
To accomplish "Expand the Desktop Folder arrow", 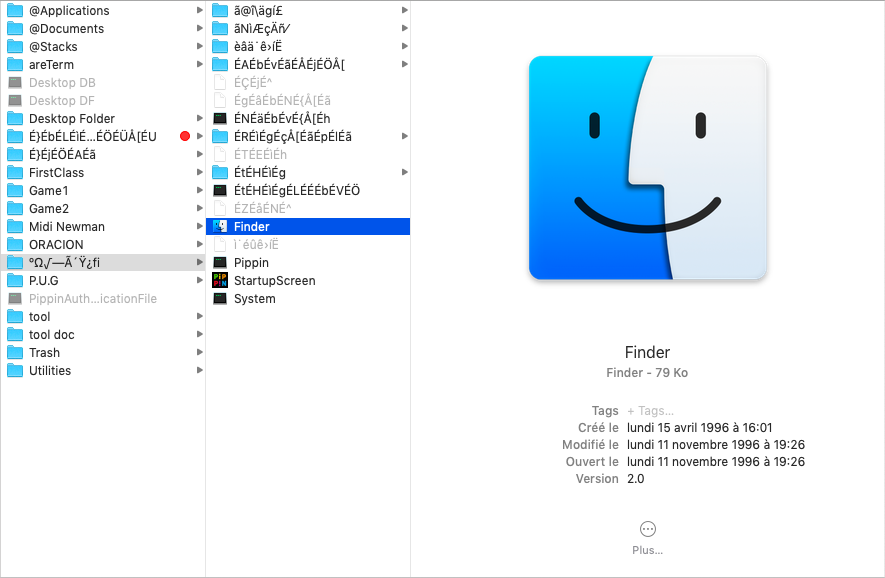I will point(199,119).
